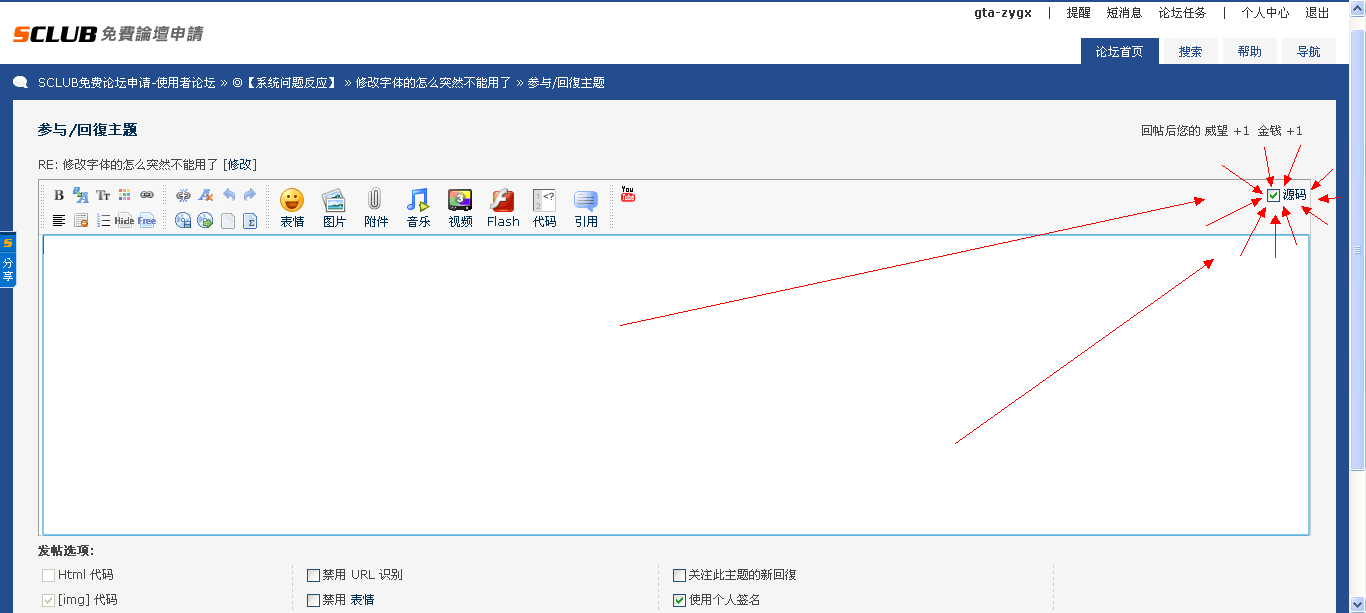The height and width of the screenshot is (613, 1366).
Task: Open 论坛任务 link
Action: [x=1182, y=13]
